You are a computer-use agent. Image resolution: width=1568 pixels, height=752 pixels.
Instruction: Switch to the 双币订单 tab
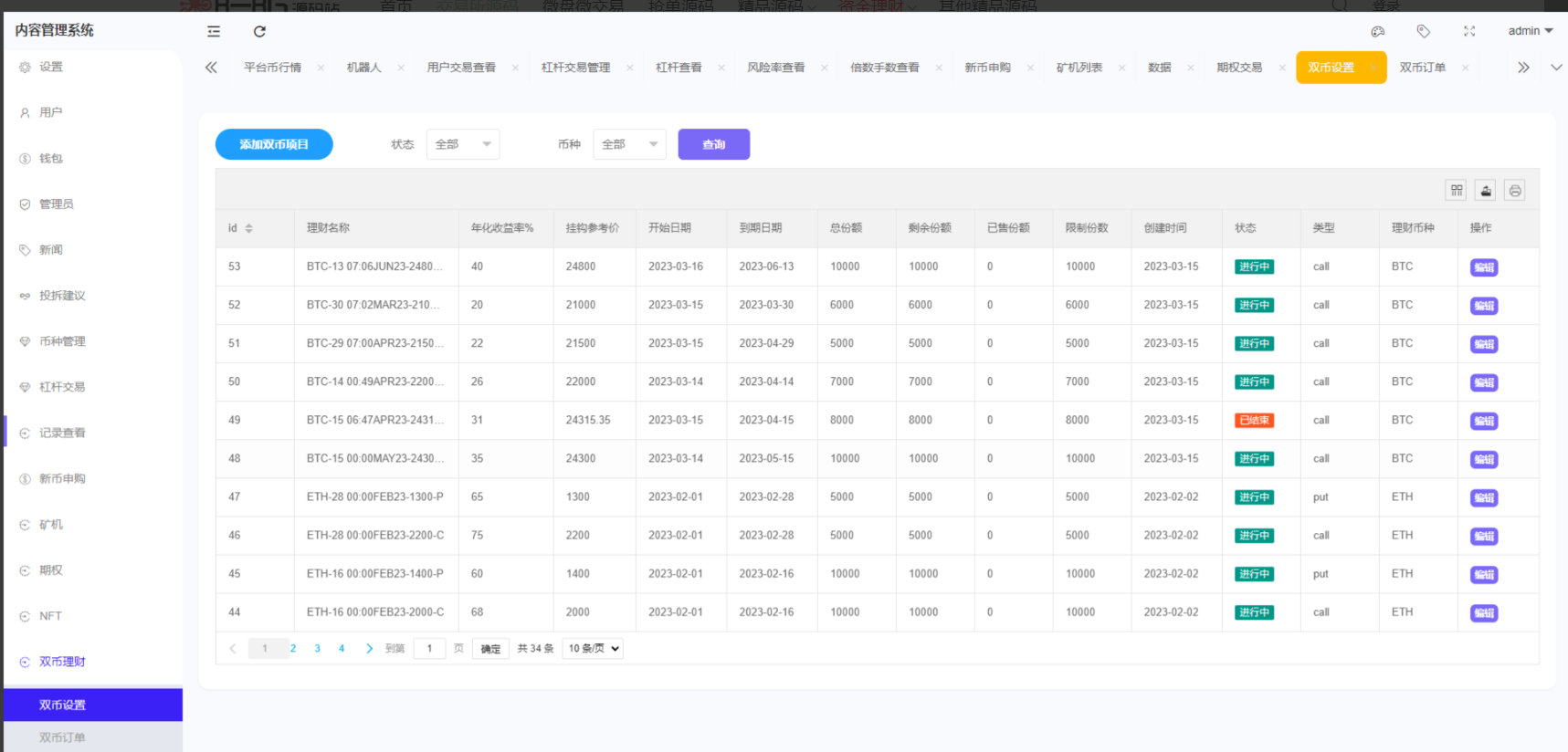click(1422, 68)
